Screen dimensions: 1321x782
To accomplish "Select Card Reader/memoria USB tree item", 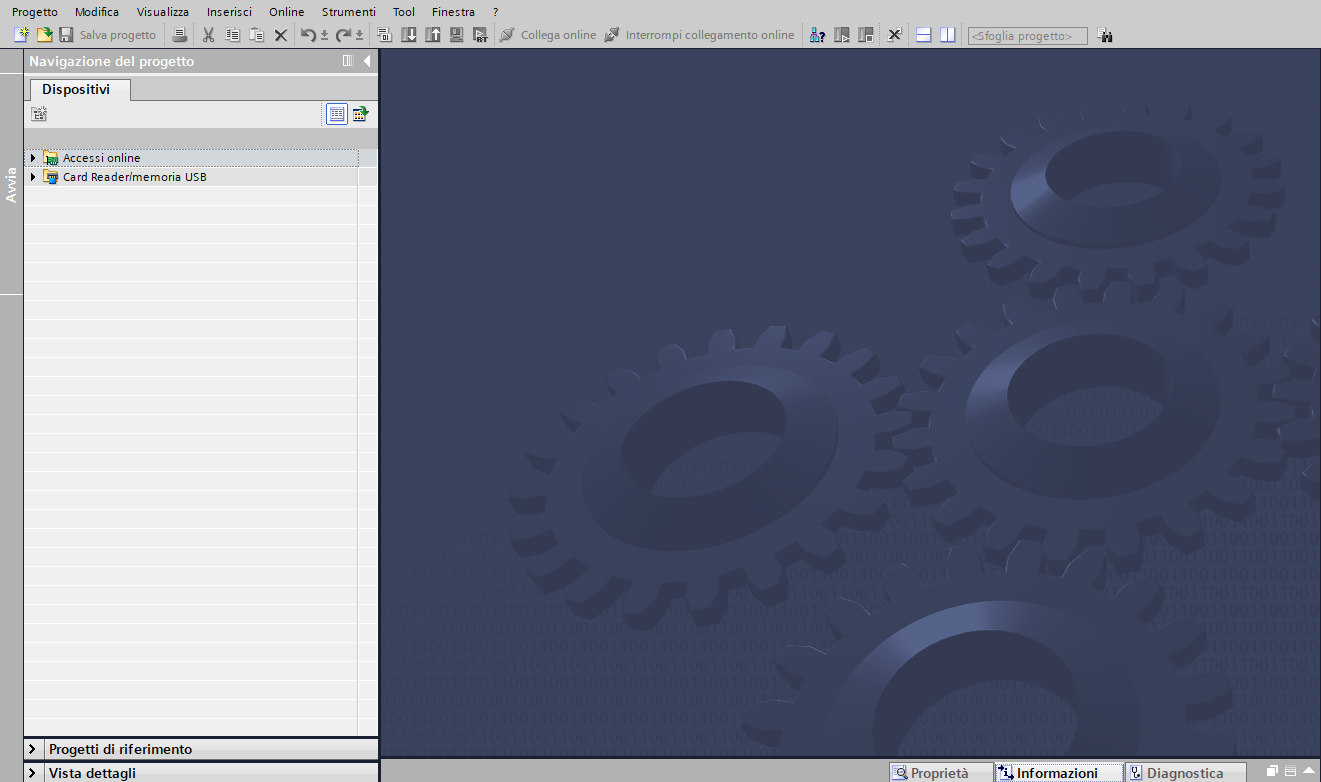I will tap(134, 177).
